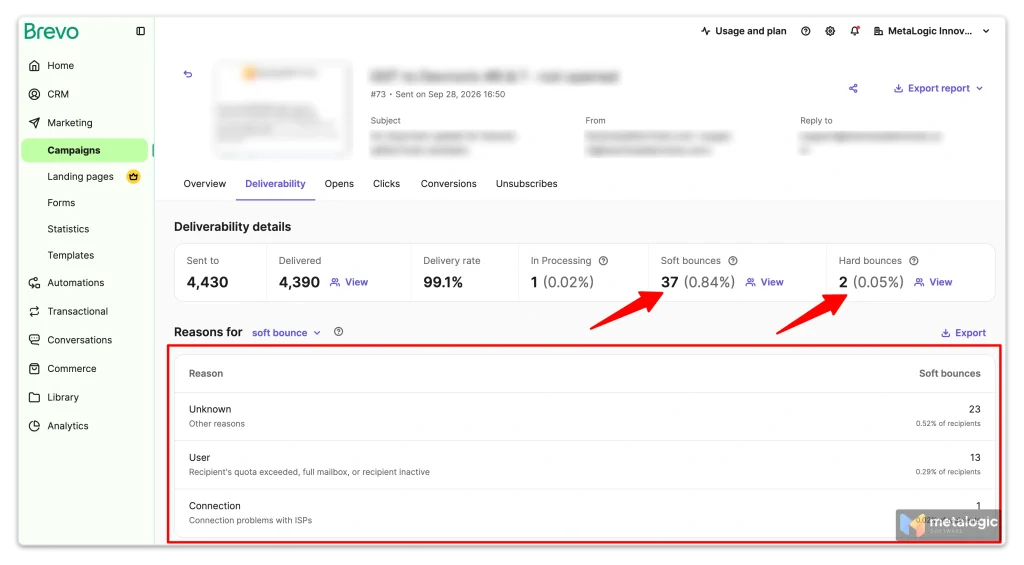This screenshot has width=1024, height=565.
Task: Click the Library folder icon
Action: click(x=34, y=397)
